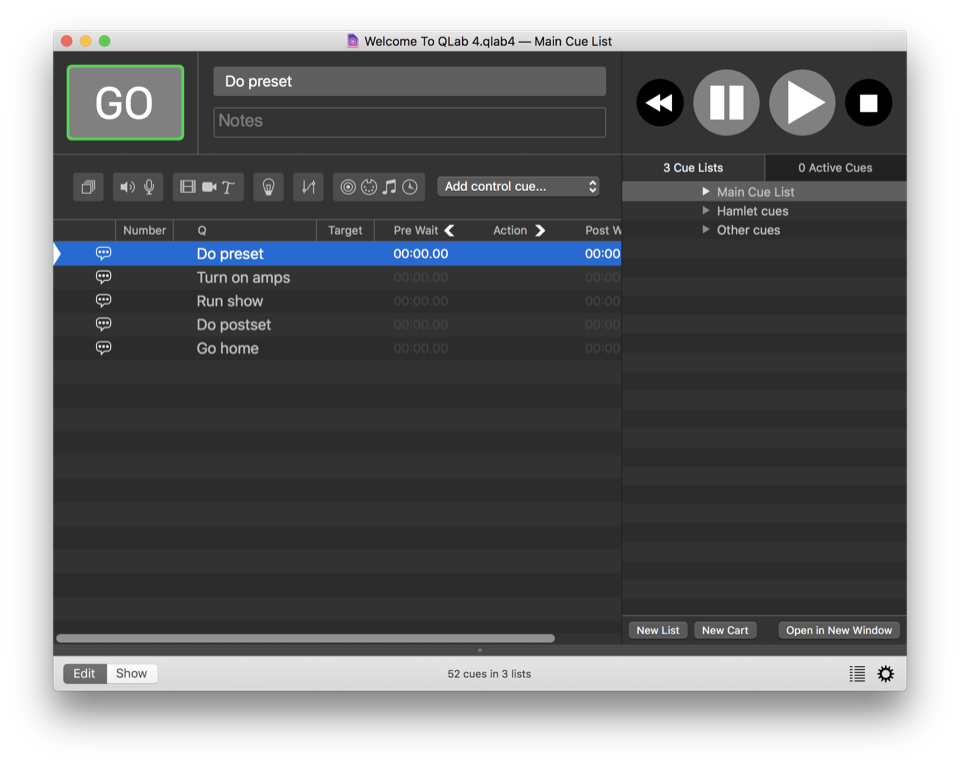Switch to the Active Cues tab
Screen dimensions: 960x767
[x=835, y=168]
